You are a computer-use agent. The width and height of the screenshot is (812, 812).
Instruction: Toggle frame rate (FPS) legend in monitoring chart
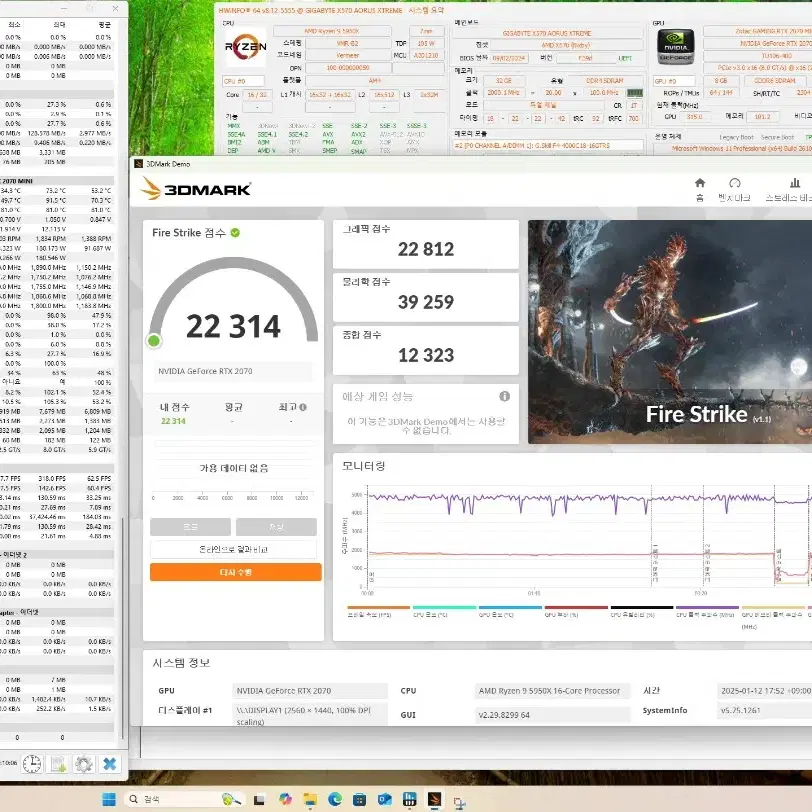379,612
